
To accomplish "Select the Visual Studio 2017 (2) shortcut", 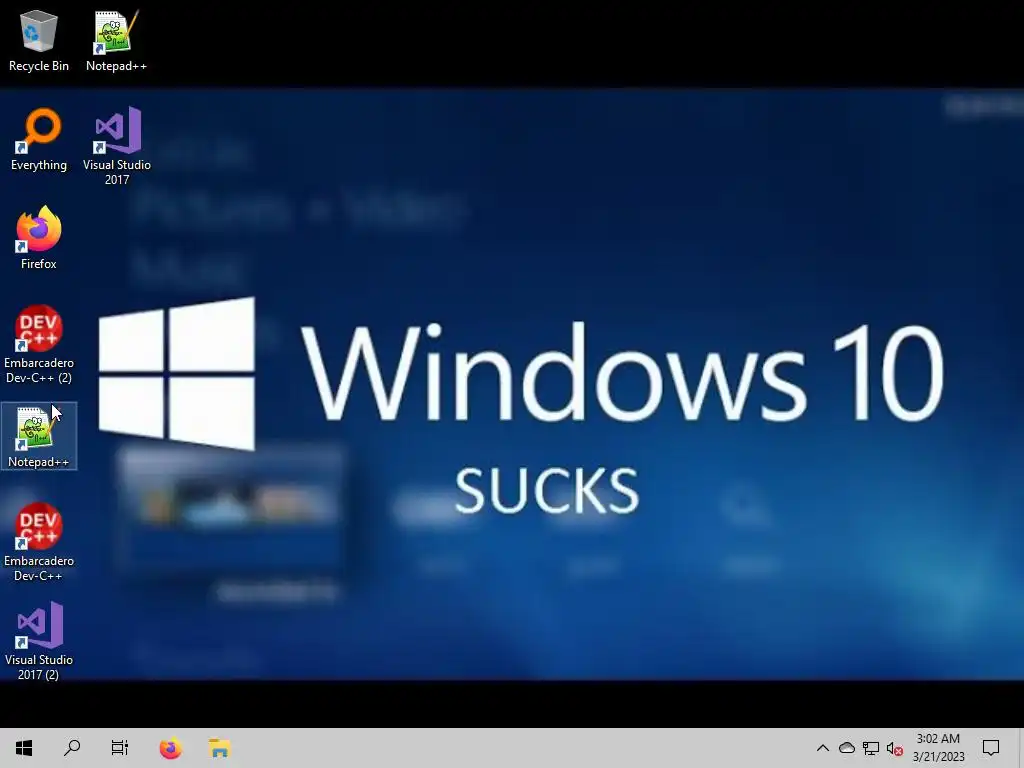I will tap(39, 641).
